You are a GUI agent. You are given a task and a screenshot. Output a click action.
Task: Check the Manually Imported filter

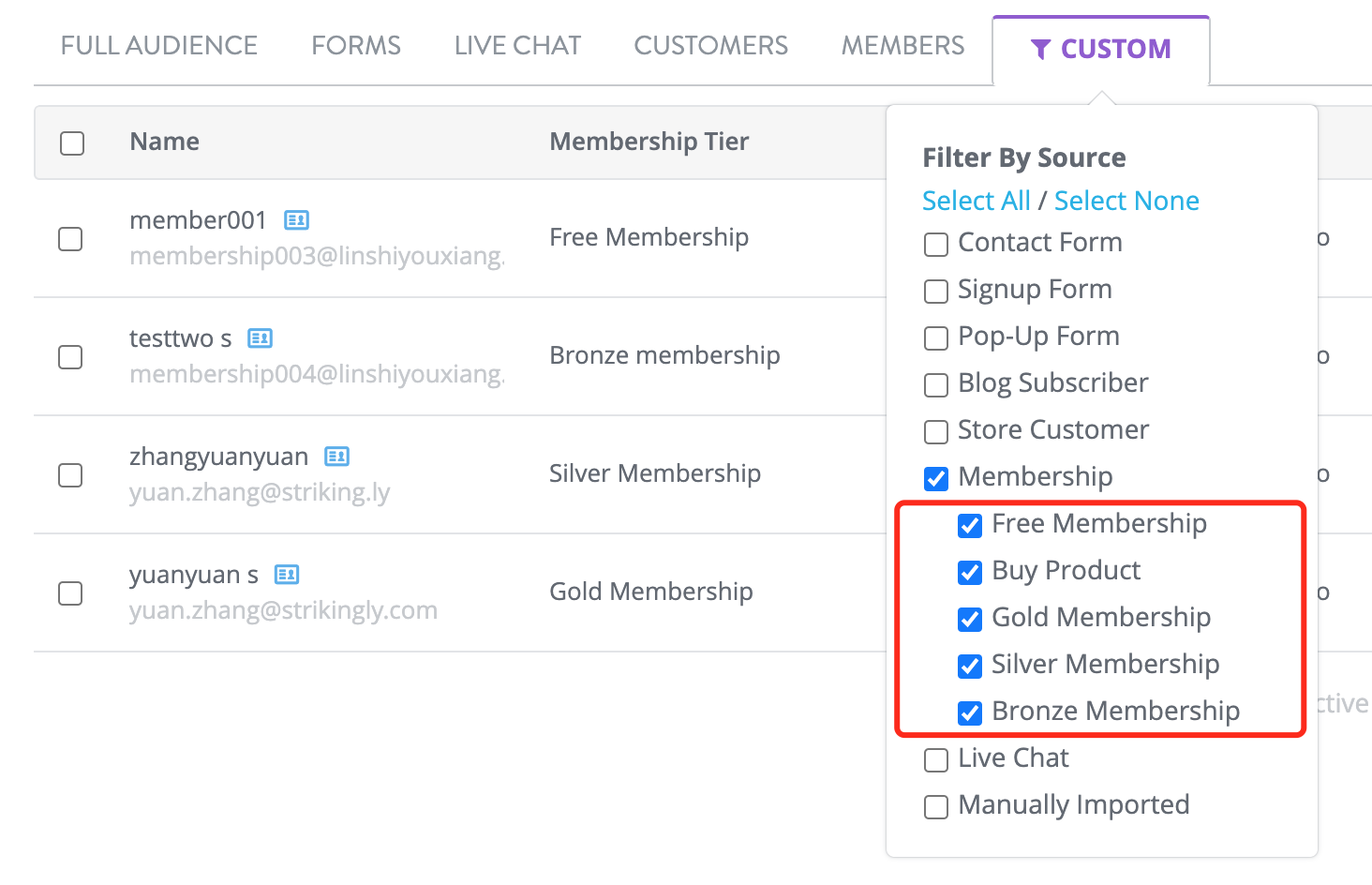pos(935,806)
